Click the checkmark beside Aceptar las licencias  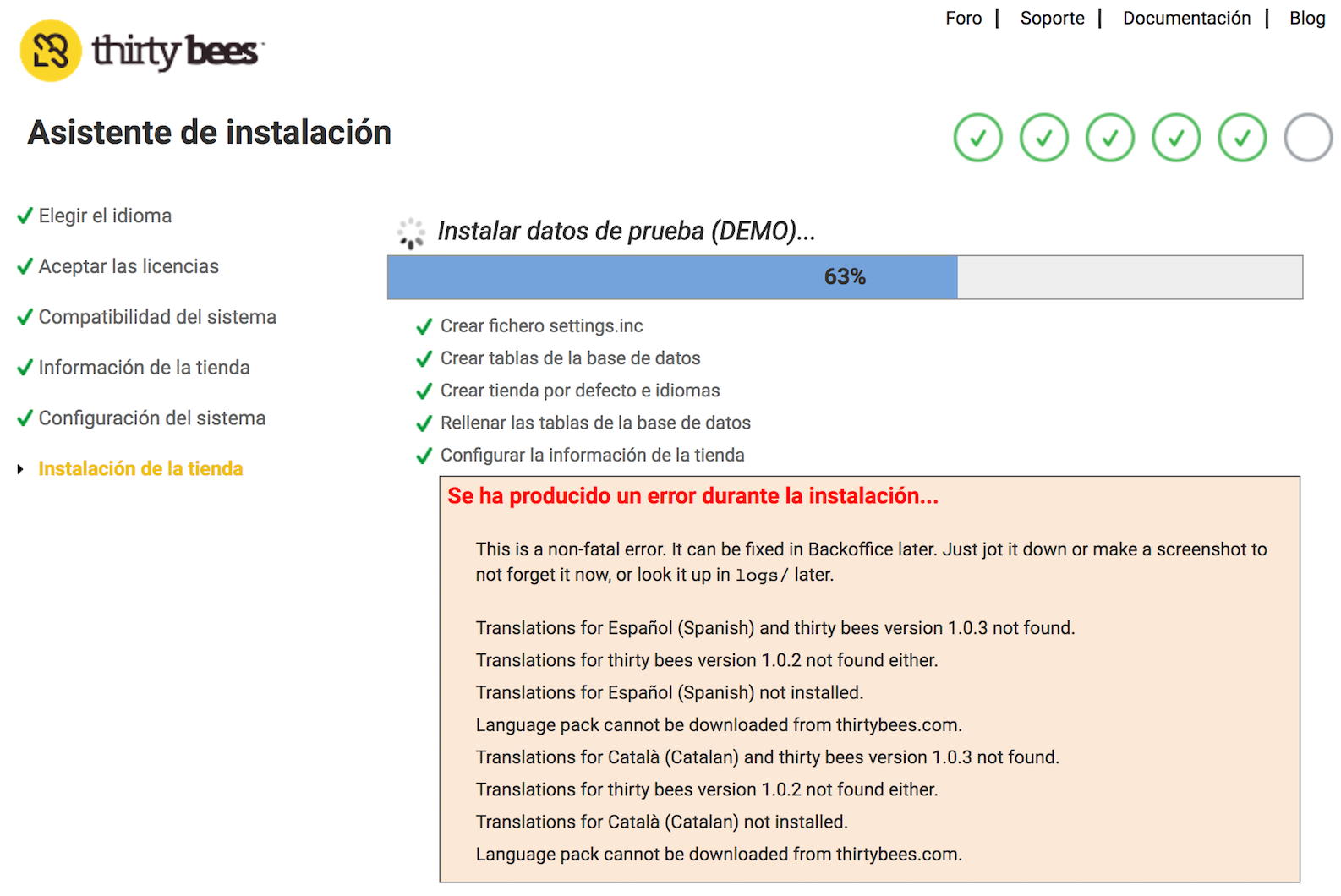coord(25,266)
